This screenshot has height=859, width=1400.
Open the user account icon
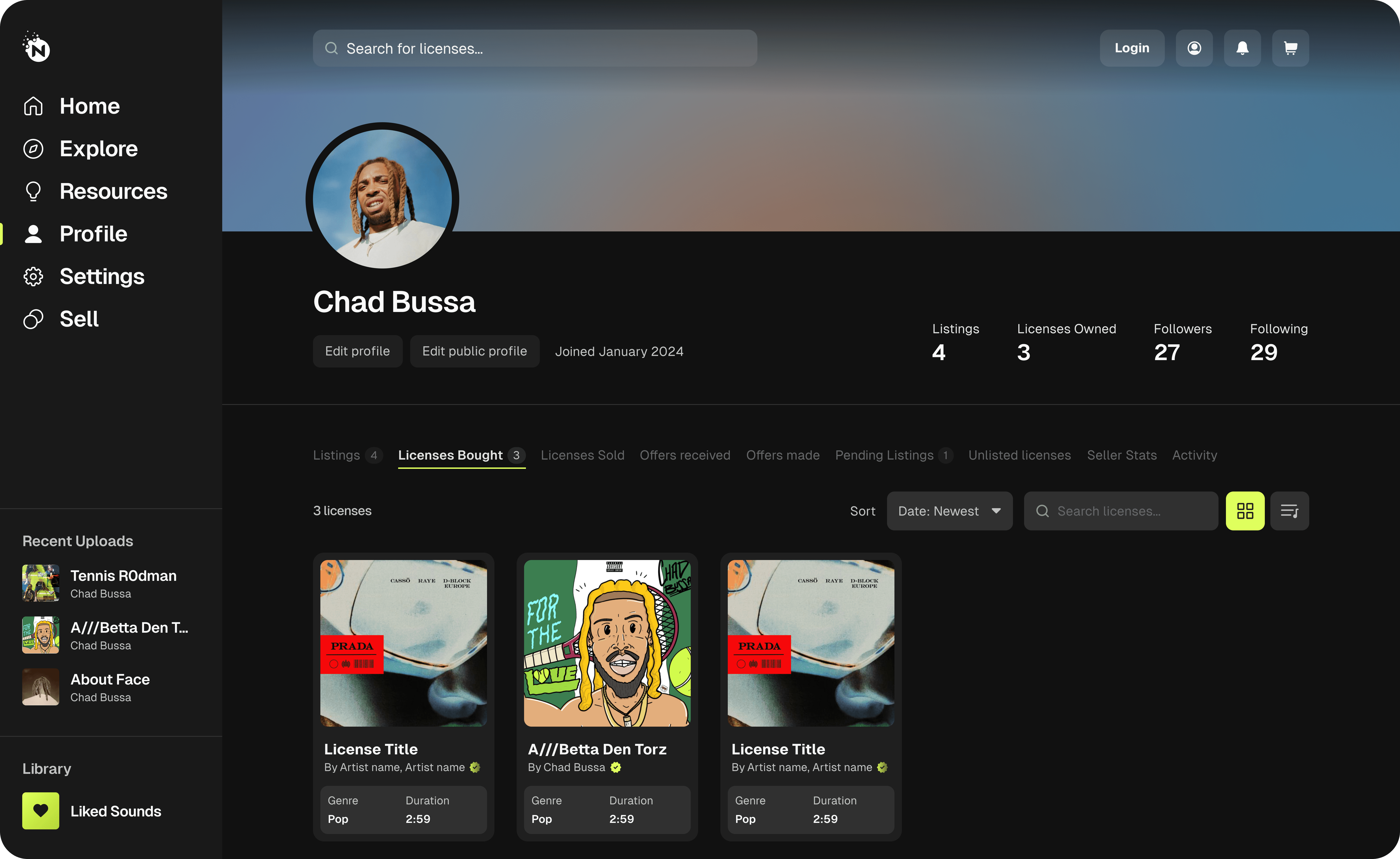pos(1194,48)
